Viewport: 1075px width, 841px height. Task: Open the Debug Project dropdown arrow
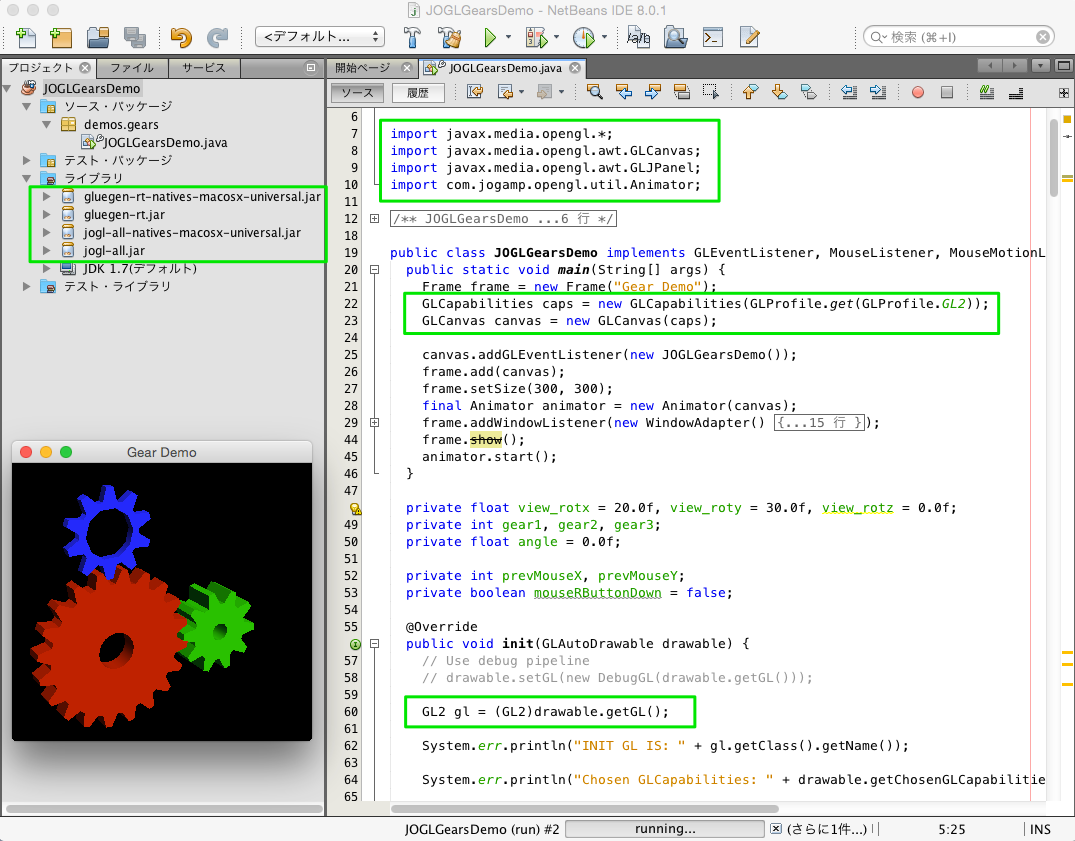click(x=556, y=37)
